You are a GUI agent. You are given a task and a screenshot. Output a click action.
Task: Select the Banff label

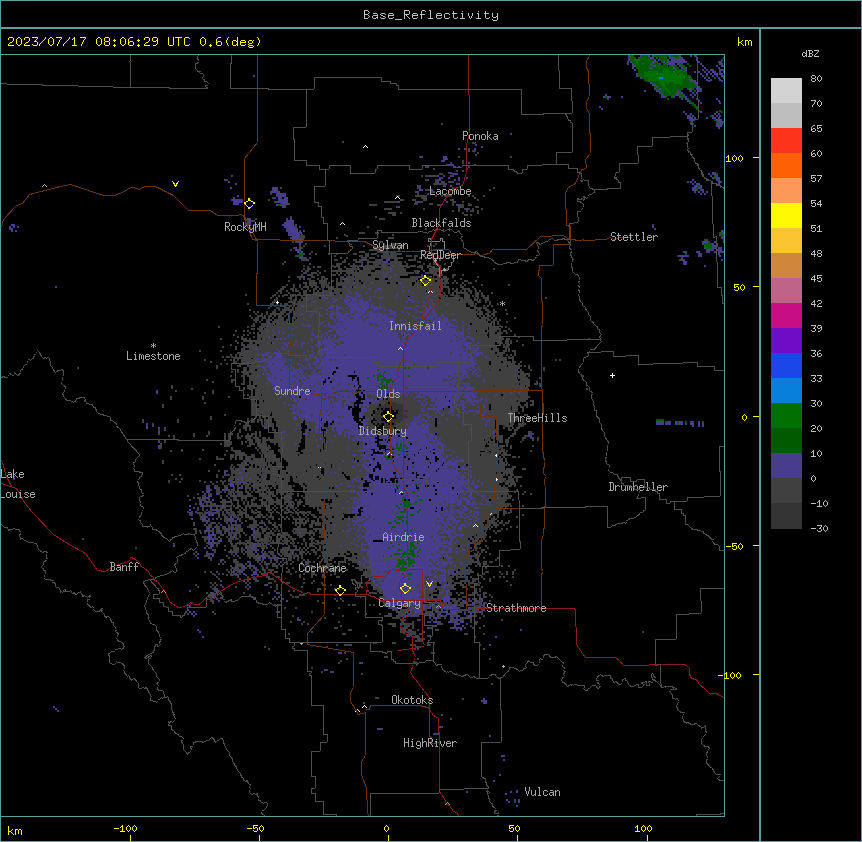tap(124, 567)
